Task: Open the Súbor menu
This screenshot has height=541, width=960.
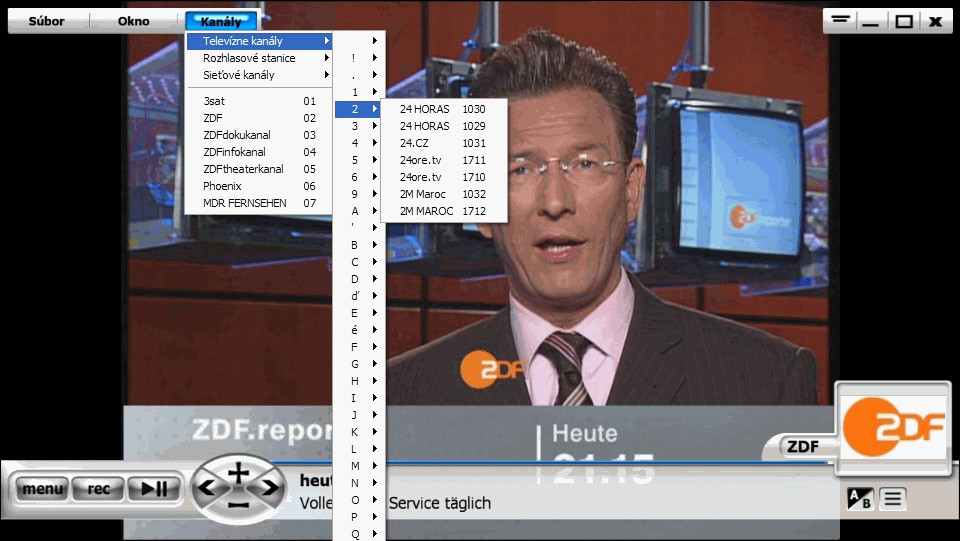Action: [x=47, y=21]
